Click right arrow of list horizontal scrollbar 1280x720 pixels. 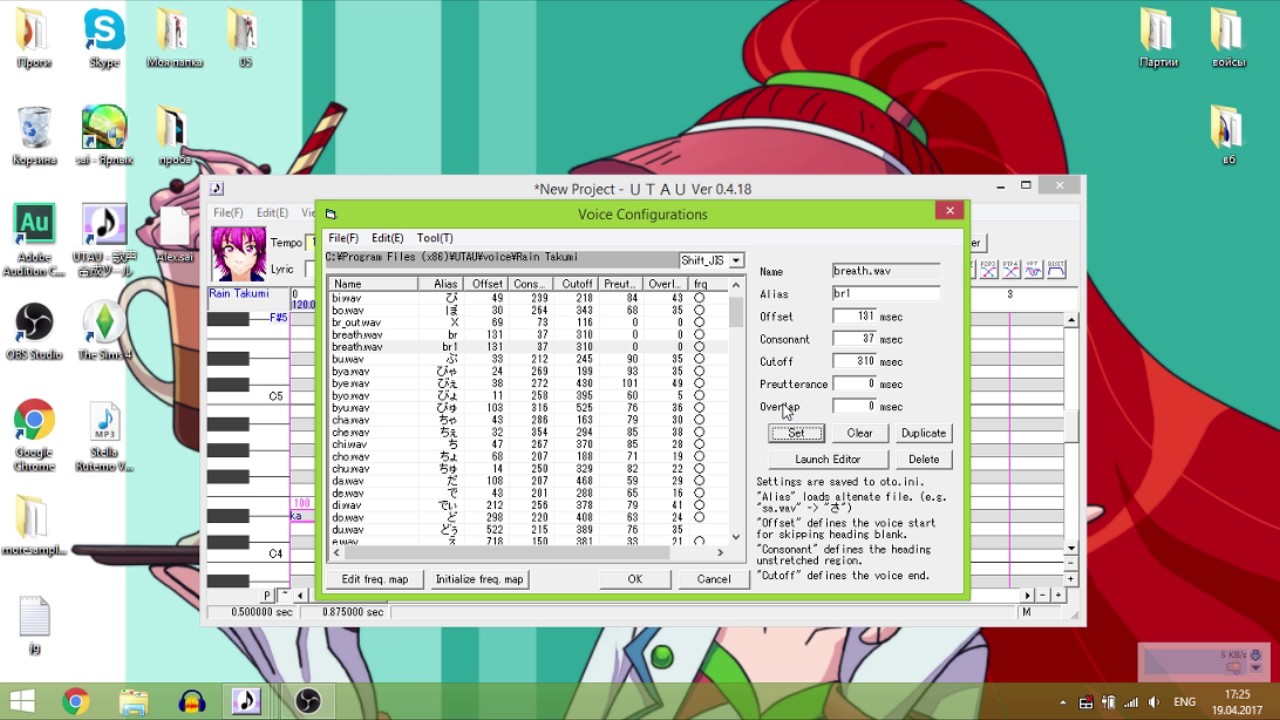click(x=720, y=552)
